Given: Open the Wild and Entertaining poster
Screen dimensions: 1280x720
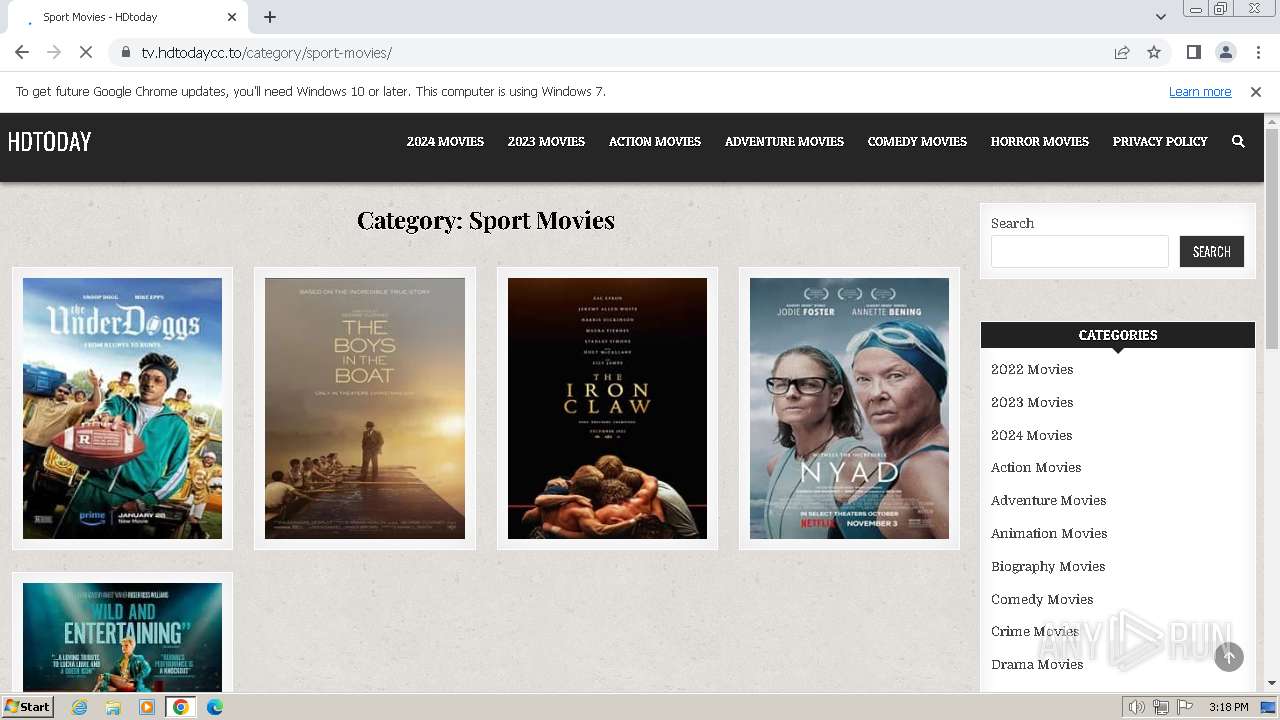Looking at the screenshot, I should 122,637.
